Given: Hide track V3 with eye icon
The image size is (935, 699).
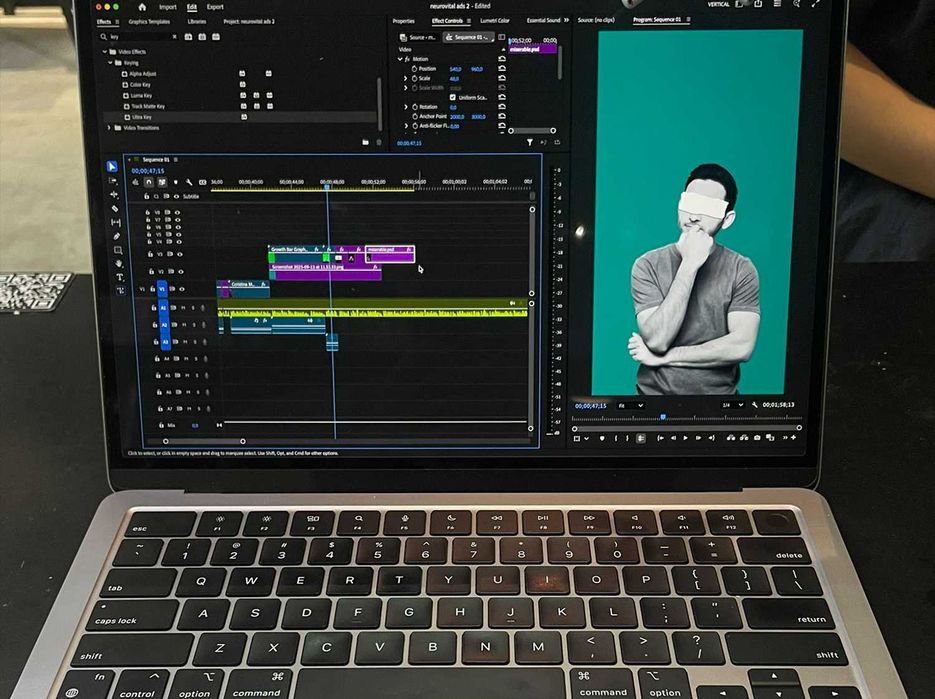Looking at the screenshot, I should click(x=179, y=254).
